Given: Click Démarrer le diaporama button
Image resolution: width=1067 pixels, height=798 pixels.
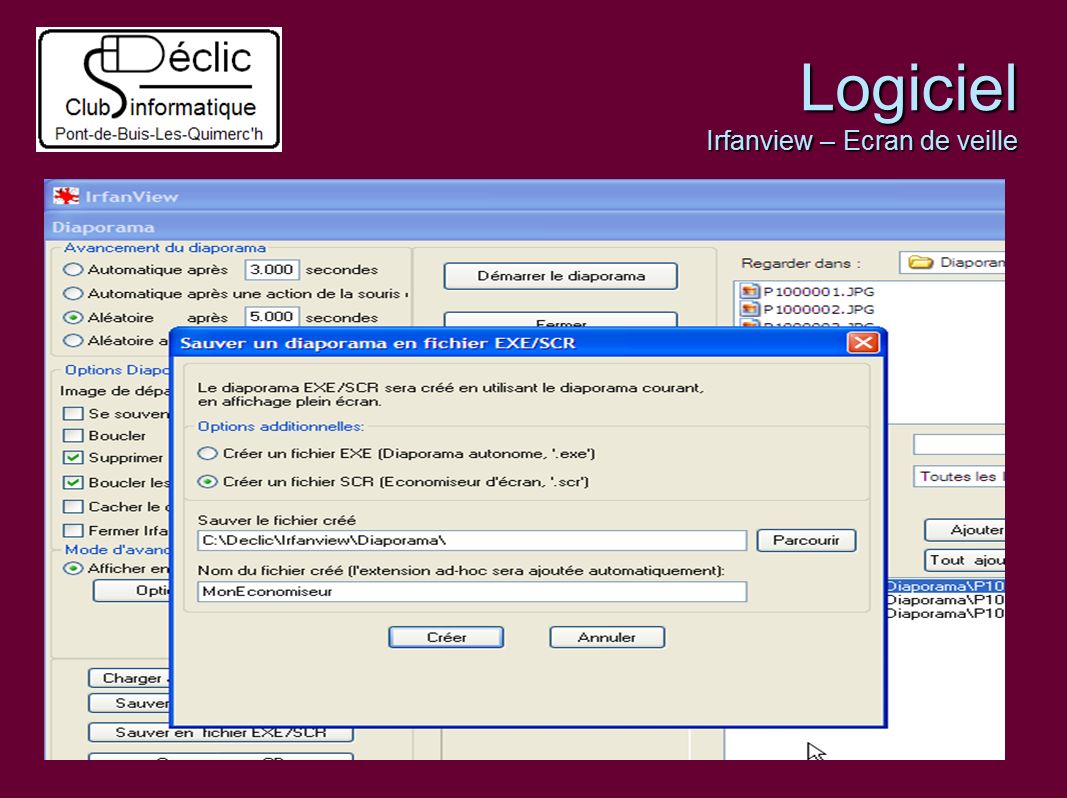Looking at the screenshot, I should point(561,276).
